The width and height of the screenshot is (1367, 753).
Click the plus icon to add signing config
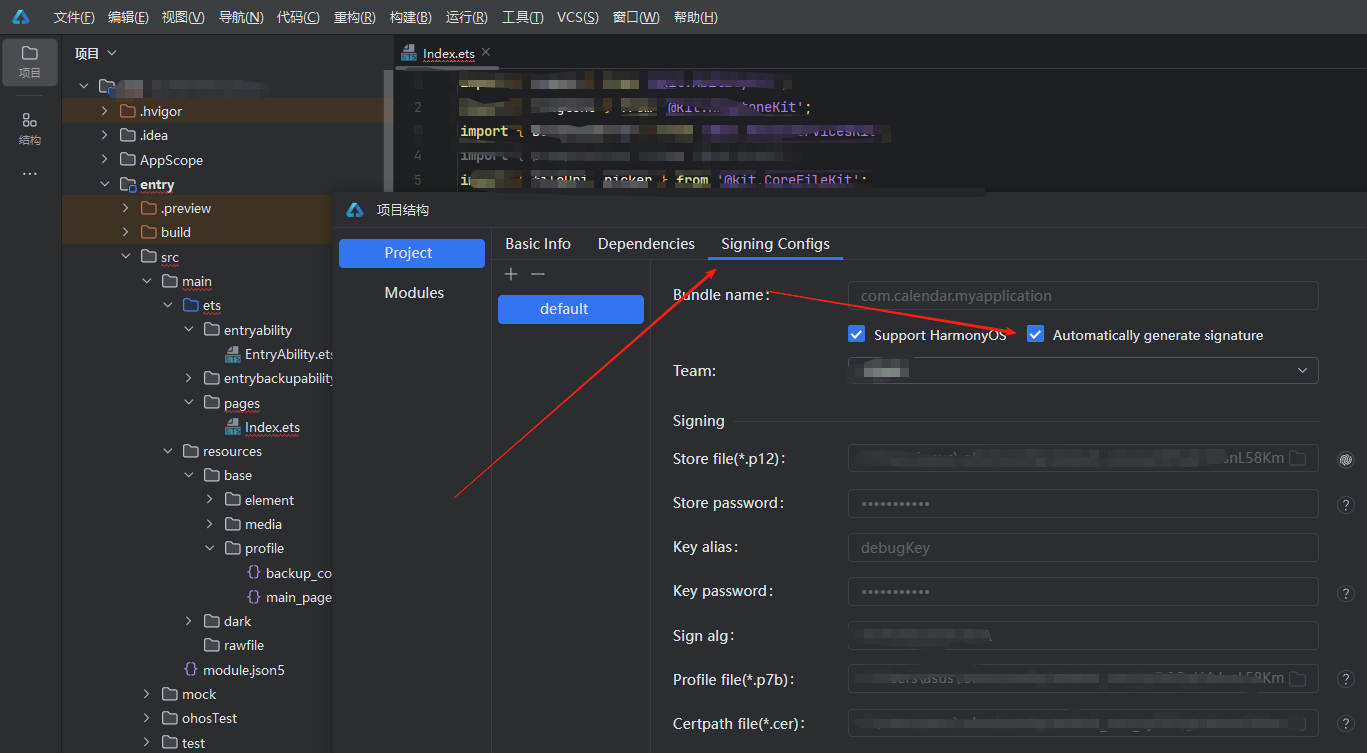point(511,274)
